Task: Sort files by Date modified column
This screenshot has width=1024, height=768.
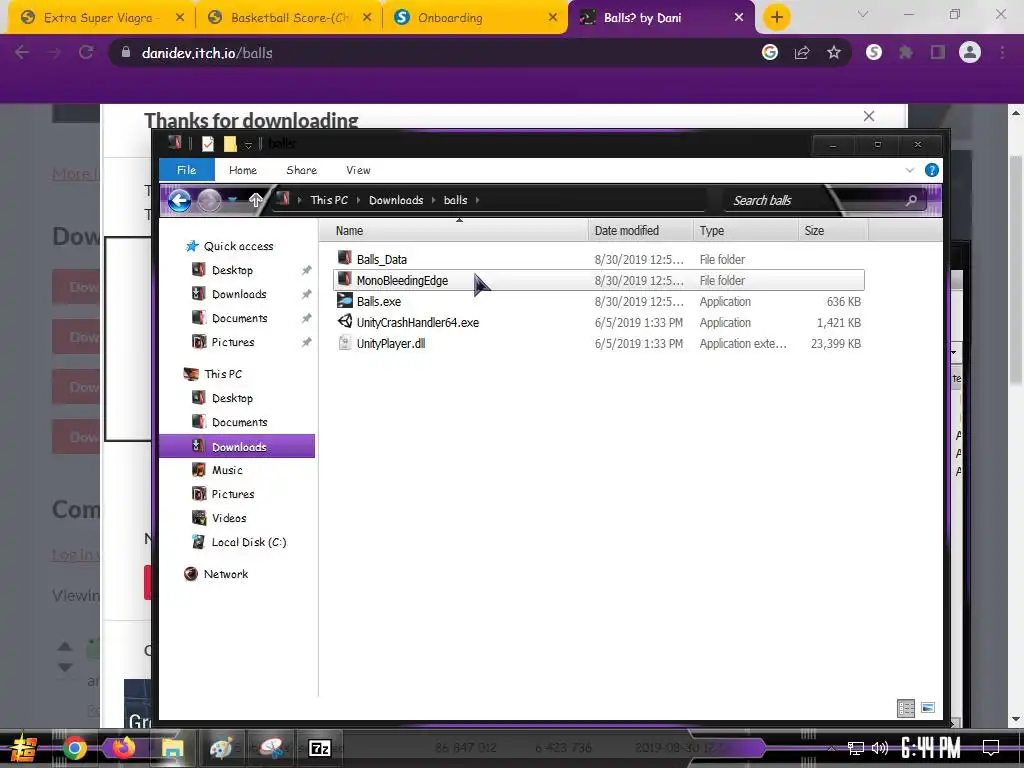Action: [x=641, y=231]
